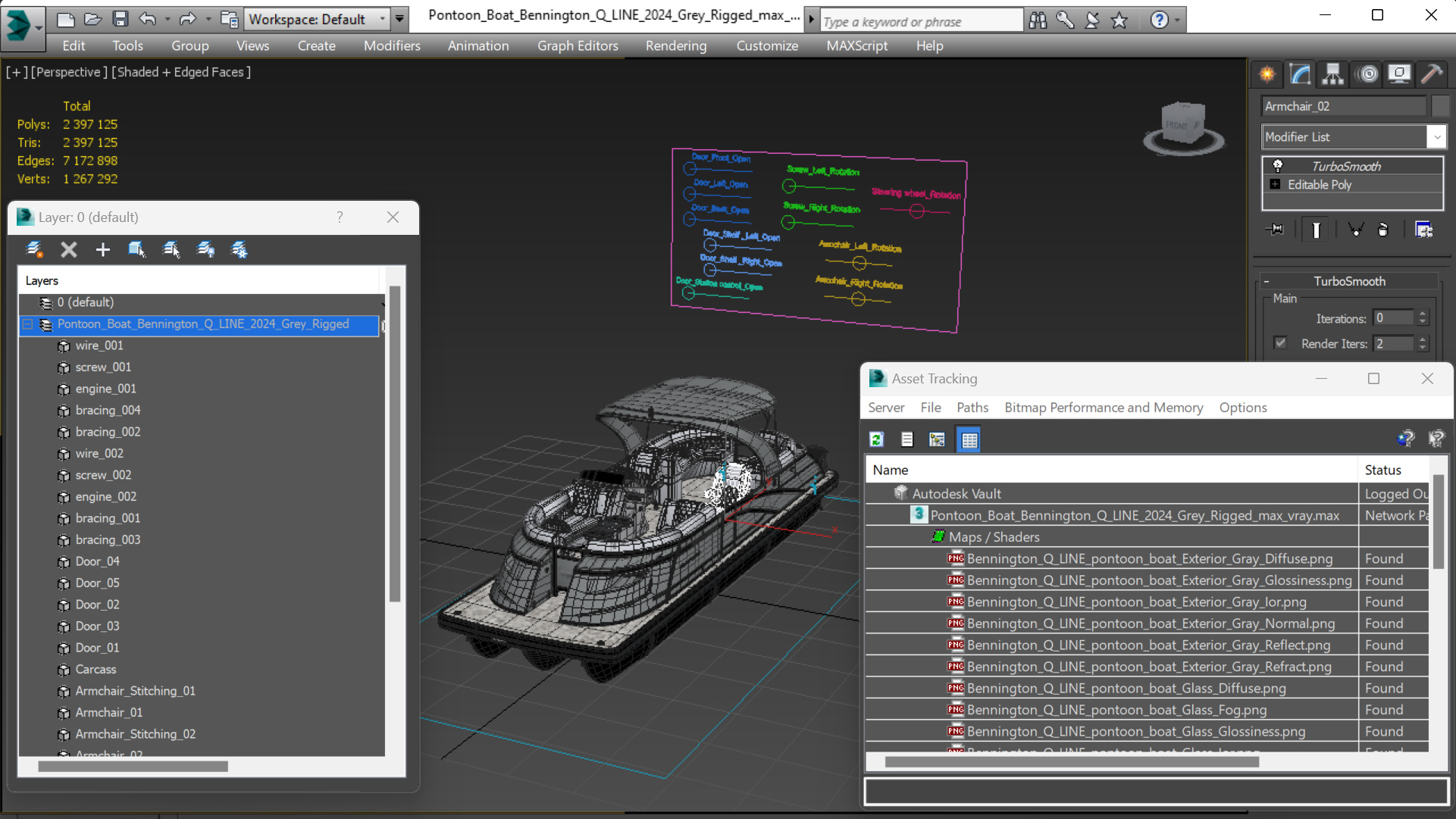Toggle the Render Iters checkbox
This screenshot has height=819, width=1456.
click(x=1281, y=343)
